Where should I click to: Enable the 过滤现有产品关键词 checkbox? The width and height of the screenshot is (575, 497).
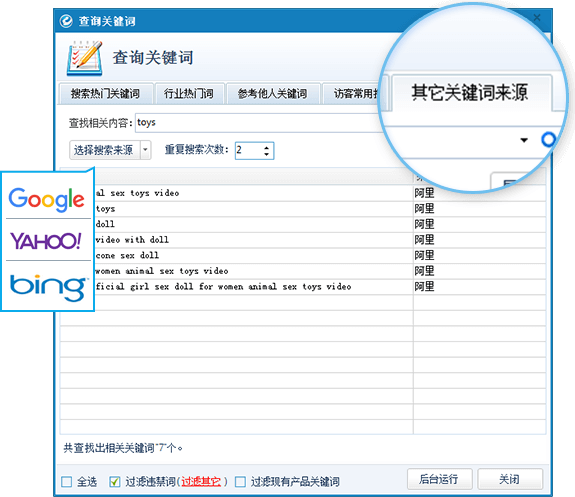click(x=240, y=482)
